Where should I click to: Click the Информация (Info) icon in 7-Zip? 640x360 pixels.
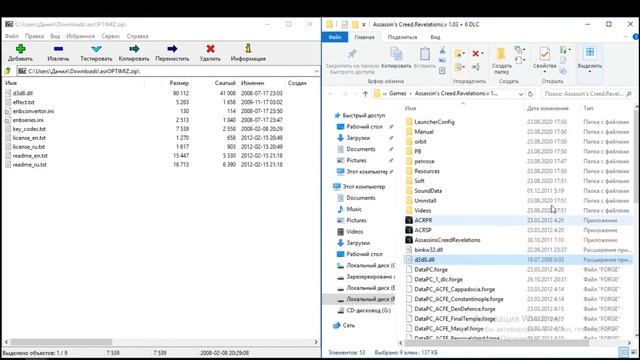[x=248, y=49]
